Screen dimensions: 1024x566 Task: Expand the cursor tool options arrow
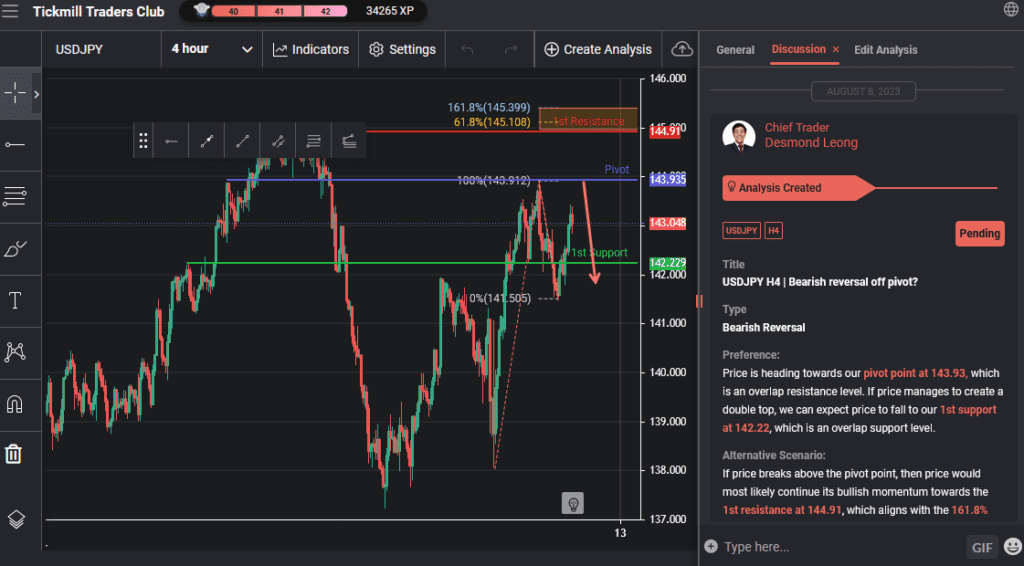tap(37, 94)
